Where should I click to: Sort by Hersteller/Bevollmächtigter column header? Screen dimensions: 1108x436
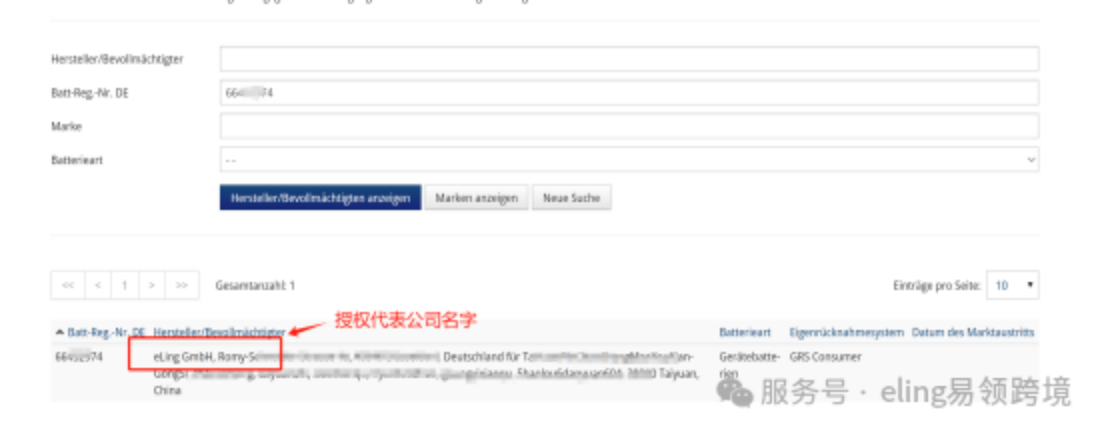219,332
